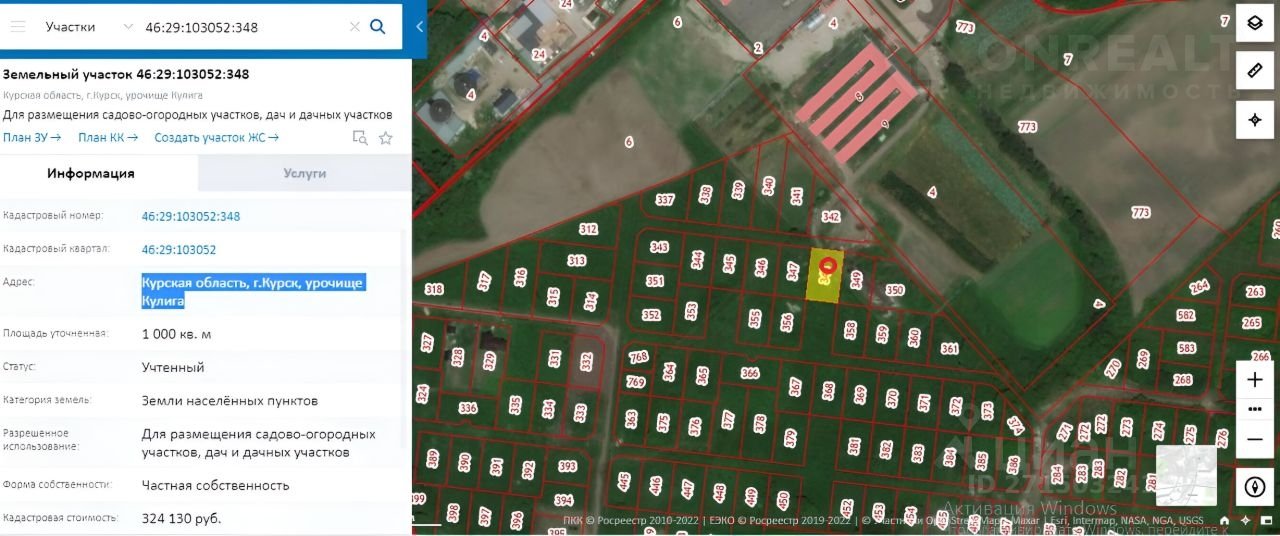This screenshot has height=536, width=1280.
Task: Open the hamburger menu icon
Action: pyautogui.click(x=17, y=26)
